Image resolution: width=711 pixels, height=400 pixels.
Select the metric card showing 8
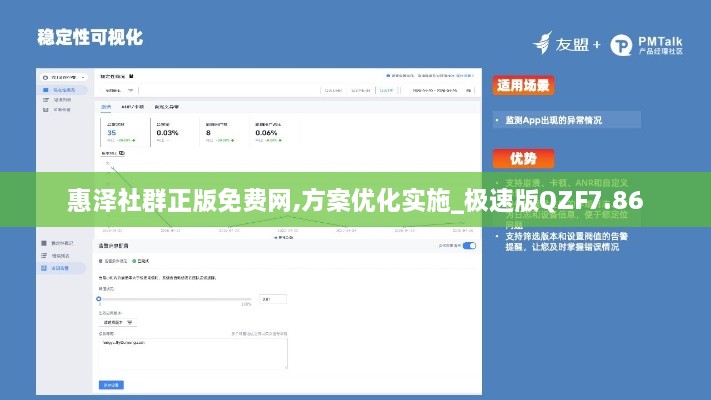(x=224, y=132)
